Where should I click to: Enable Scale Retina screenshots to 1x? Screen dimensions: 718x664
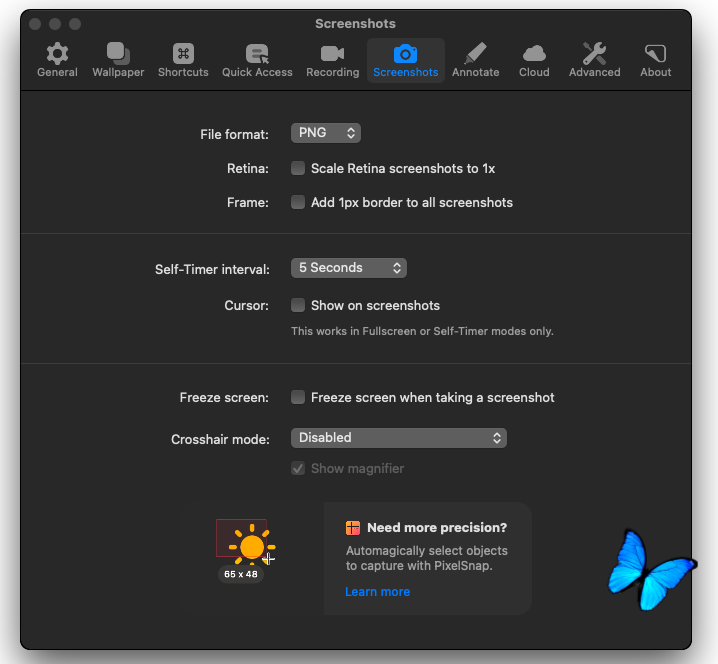pos(298,169)
